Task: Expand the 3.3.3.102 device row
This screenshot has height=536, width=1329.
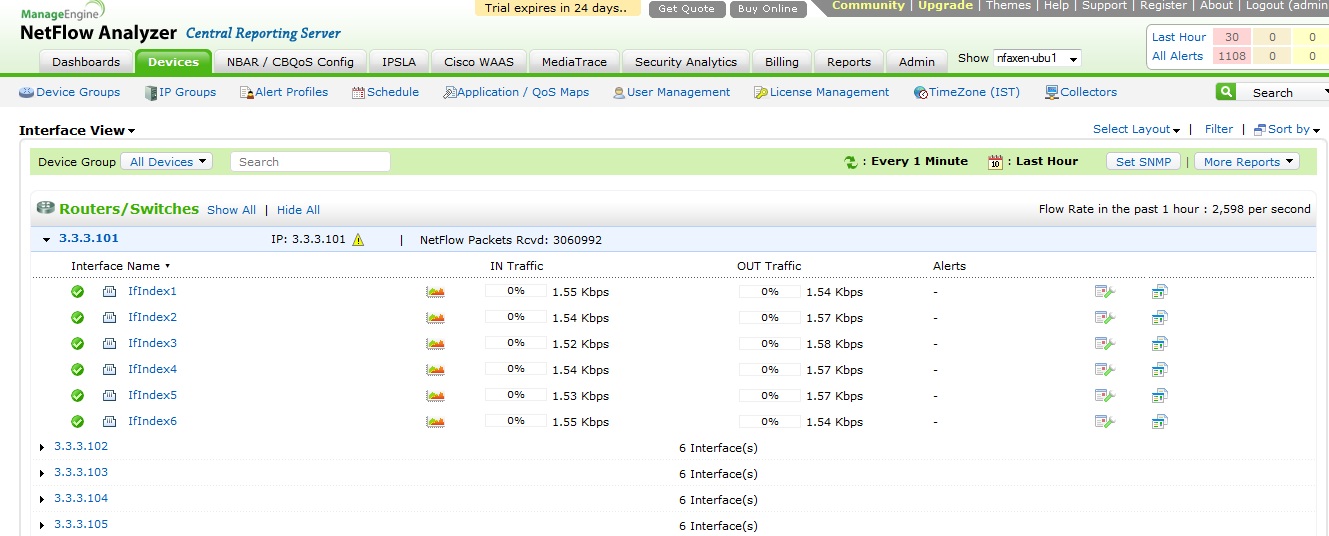Action: click(x=42, y=447)
